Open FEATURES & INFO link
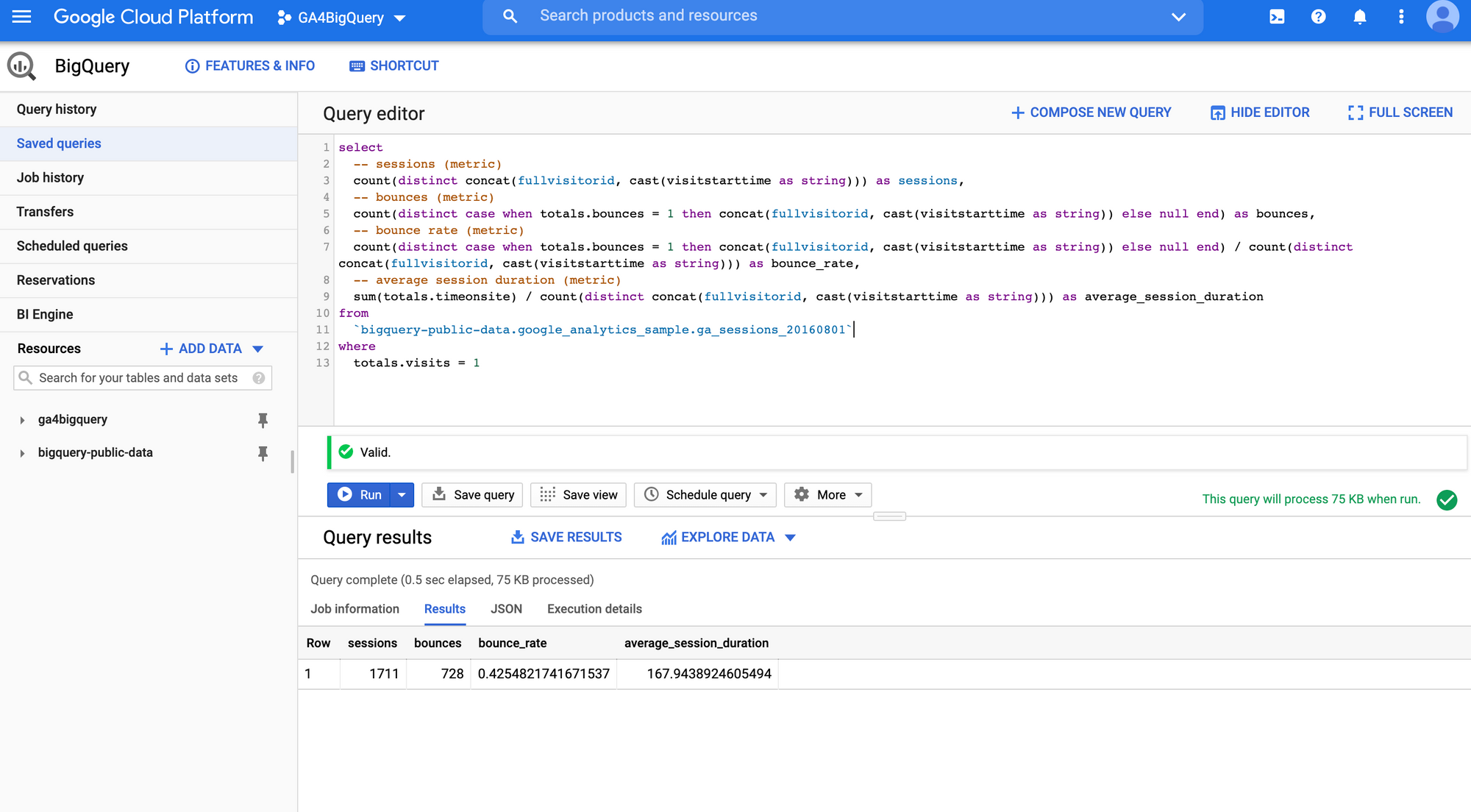1471x812 pixels. point(250,66)
